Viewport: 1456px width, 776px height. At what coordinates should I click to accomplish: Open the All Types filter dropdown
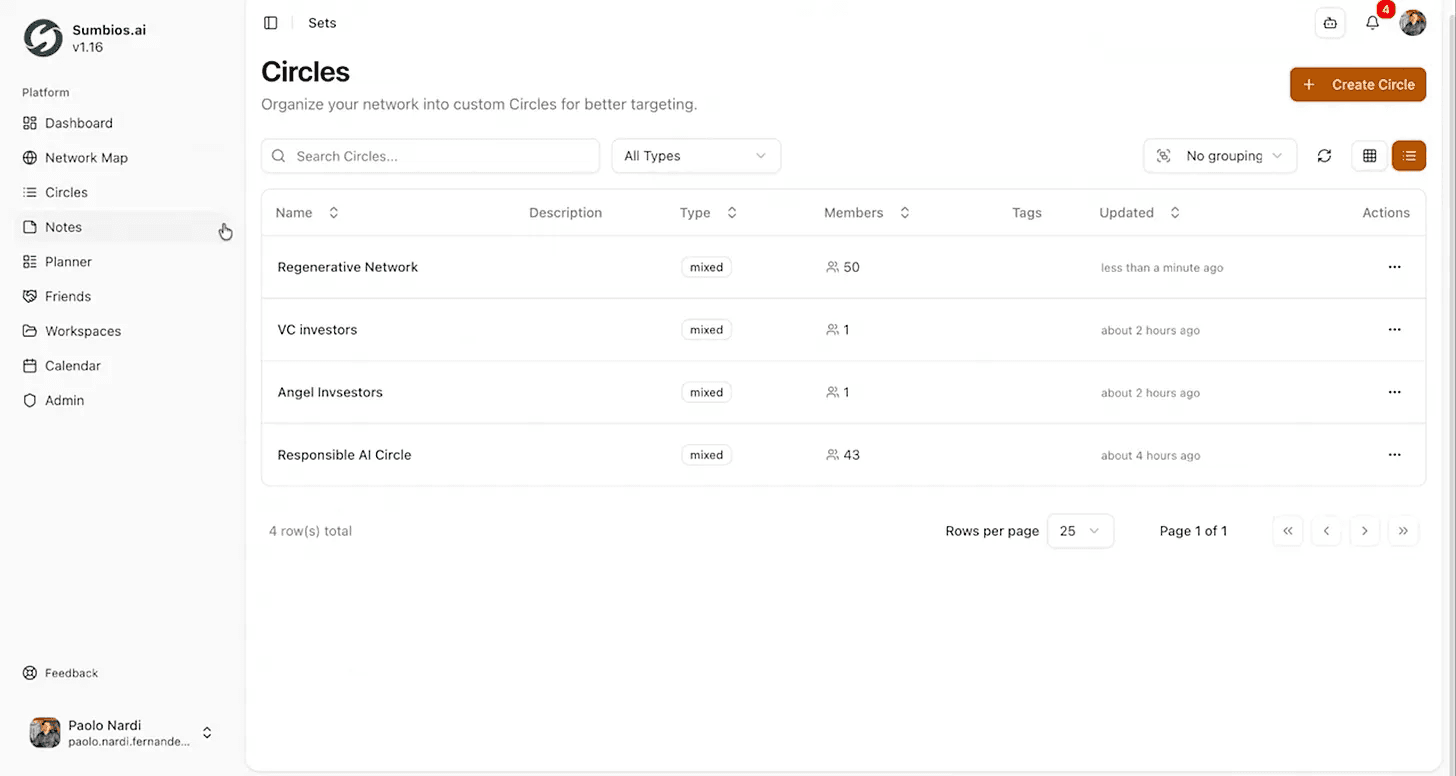[696, 156]
